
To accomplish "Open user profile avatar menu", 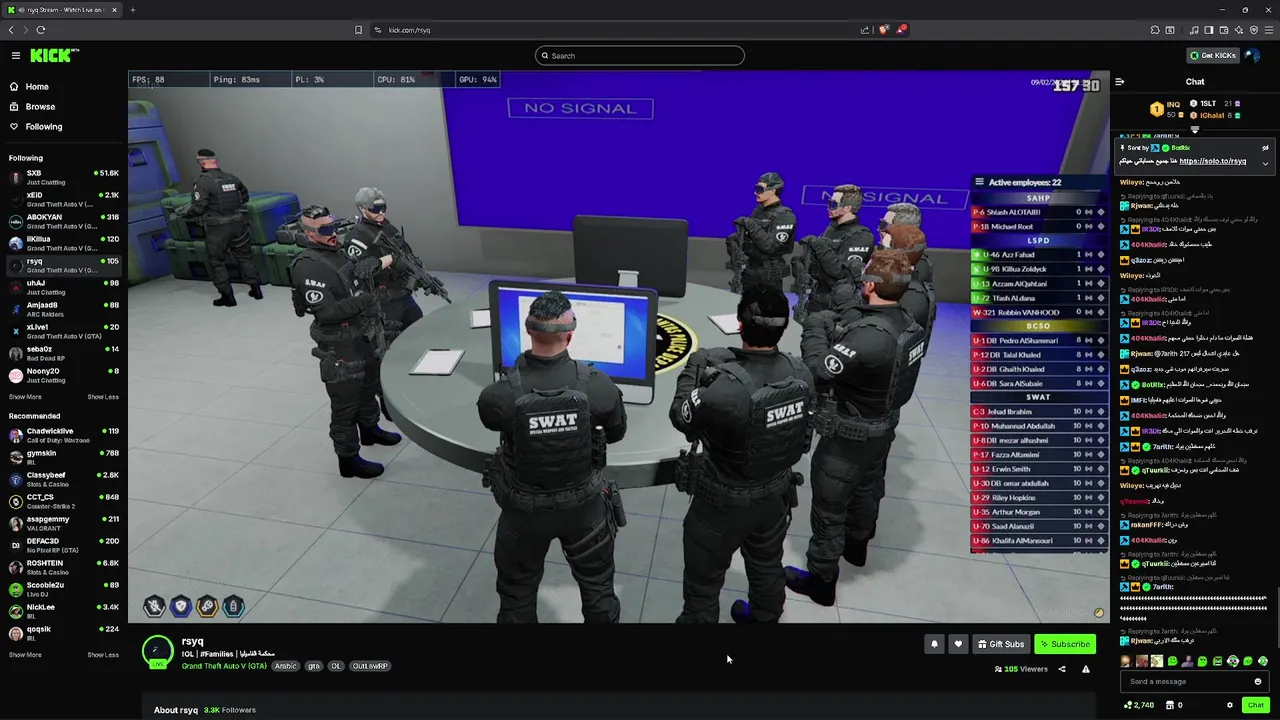I will (x=1253, y=56).
